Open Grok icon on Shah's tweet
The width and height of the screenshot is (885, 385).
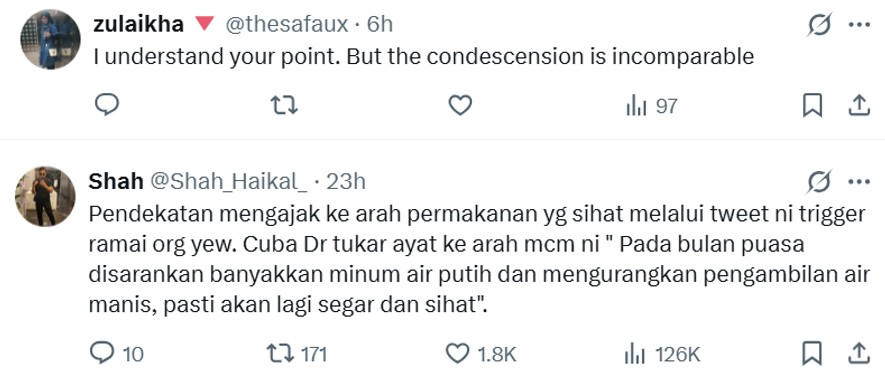tap(819, 182)
